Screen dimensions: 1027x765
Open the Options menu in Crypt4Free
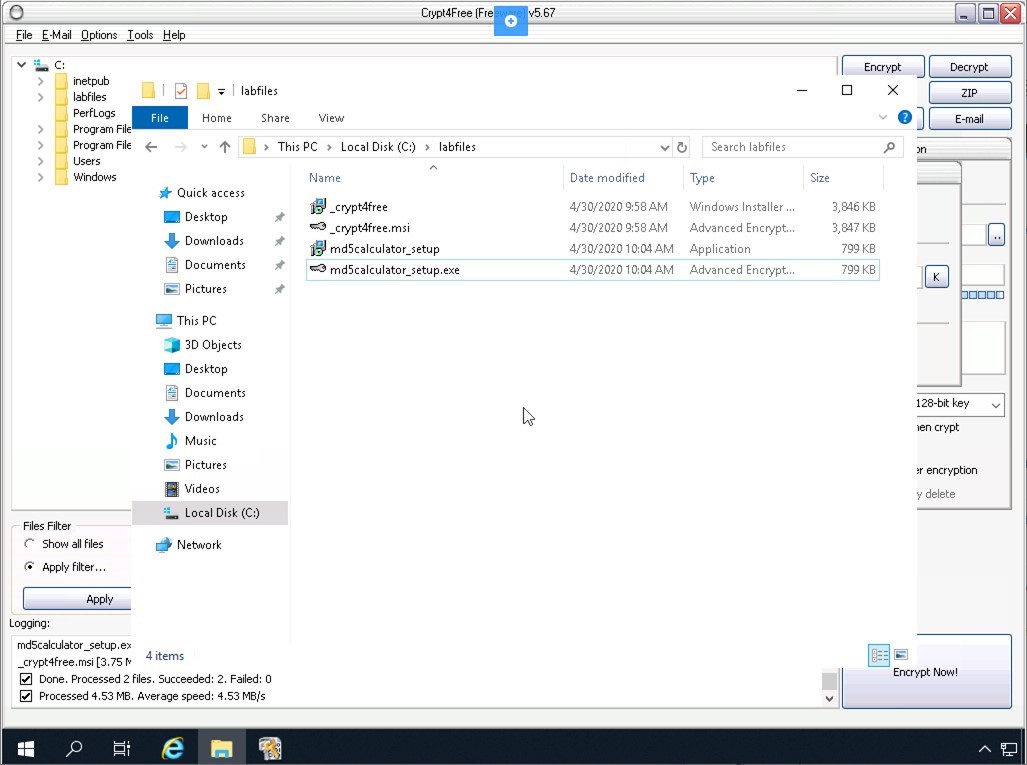pos(99,35)
